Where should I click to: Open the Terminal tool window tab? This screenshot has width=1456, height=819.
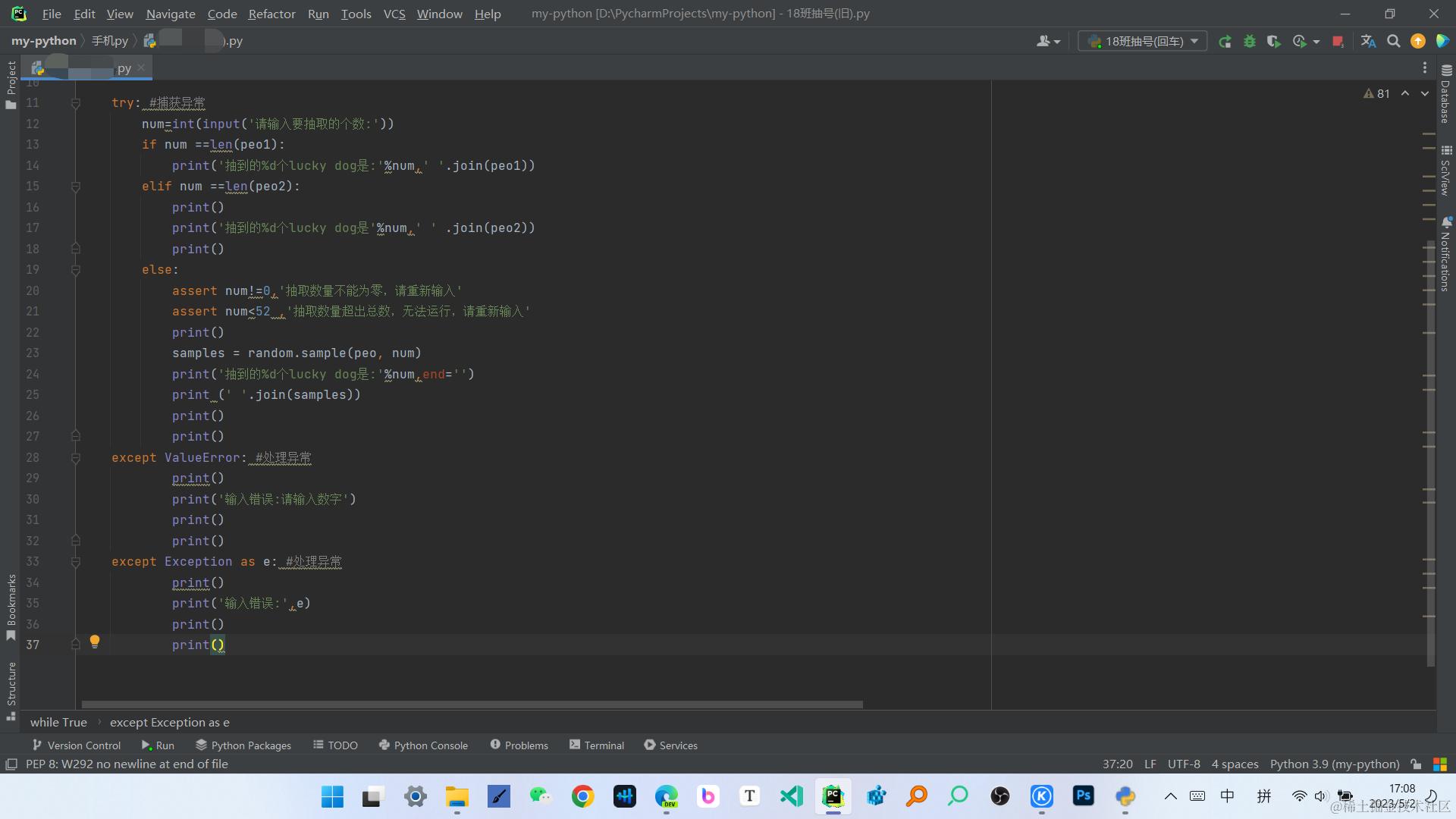click(x=597, y=745)
